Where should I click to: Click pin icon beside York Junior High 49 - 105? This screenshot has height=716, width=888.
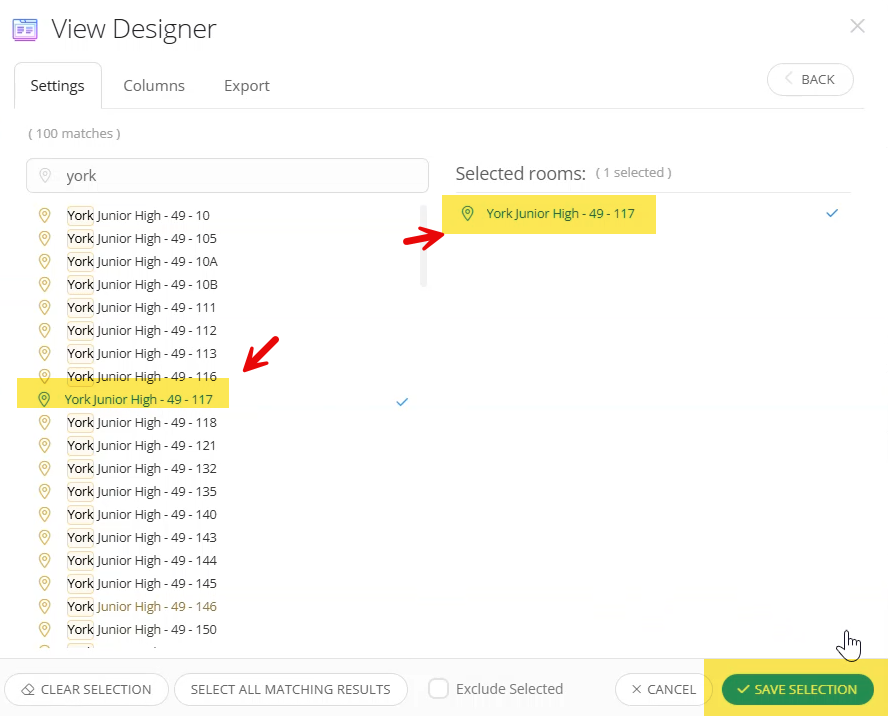tap(44, 238)
